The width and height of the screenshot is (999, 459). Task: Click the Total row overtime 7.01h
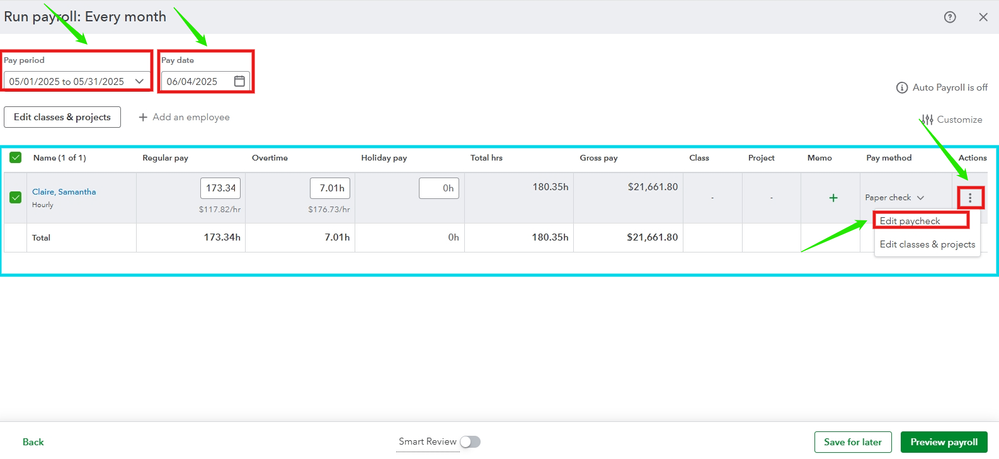335,237
